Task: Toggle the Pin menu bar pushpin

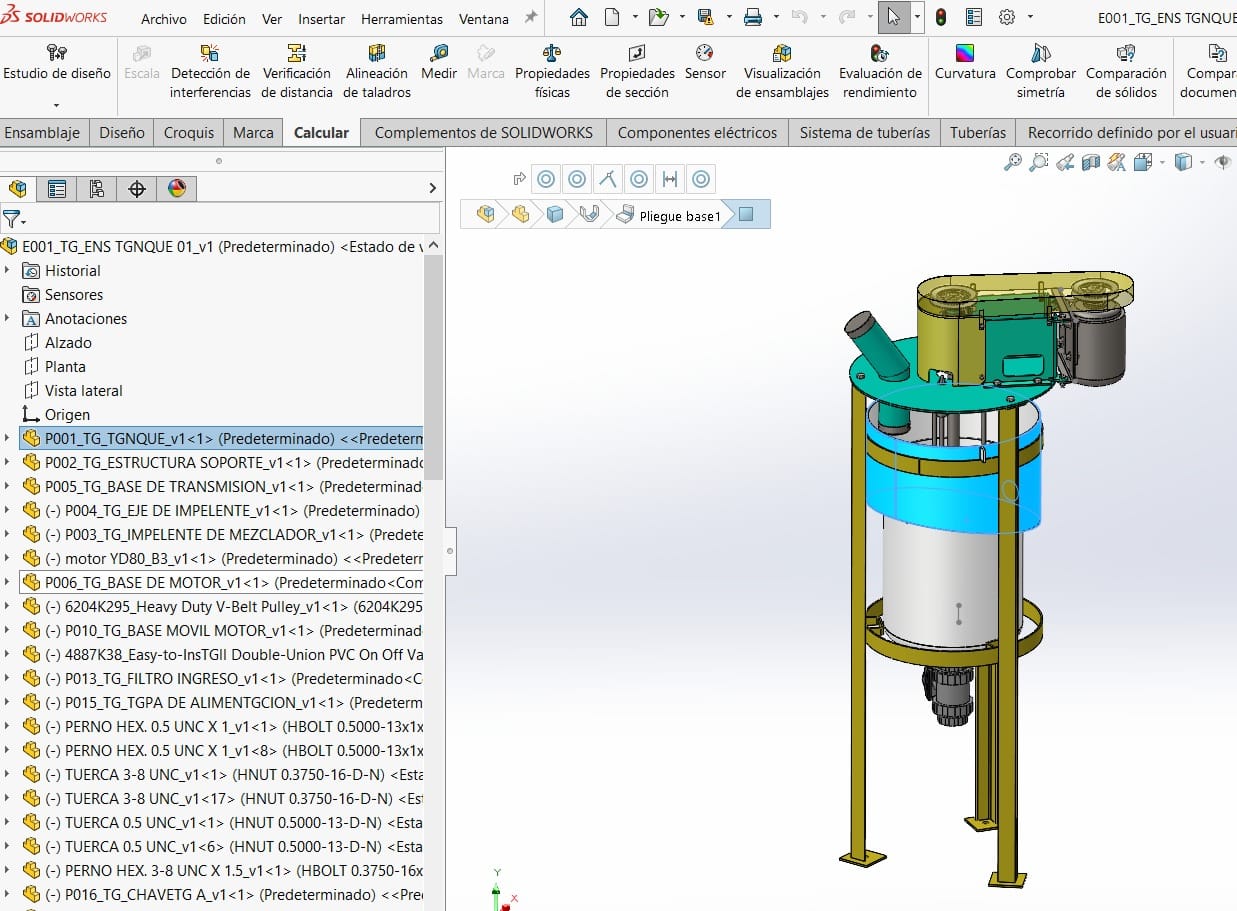Action: tap(530, 18)
